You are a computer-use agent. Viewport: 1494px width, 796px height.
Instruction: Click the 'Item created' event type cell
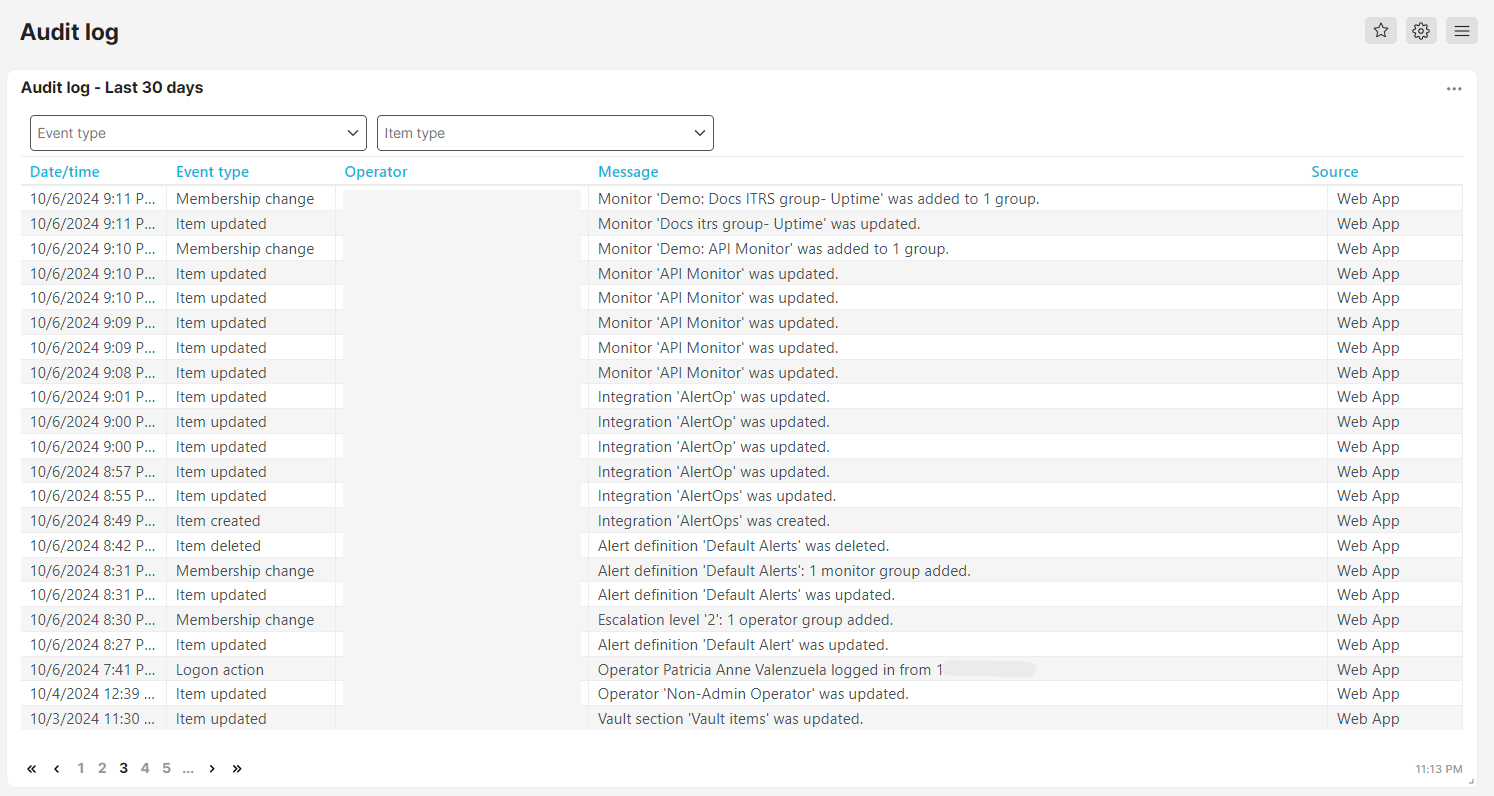tap(218, 521)
